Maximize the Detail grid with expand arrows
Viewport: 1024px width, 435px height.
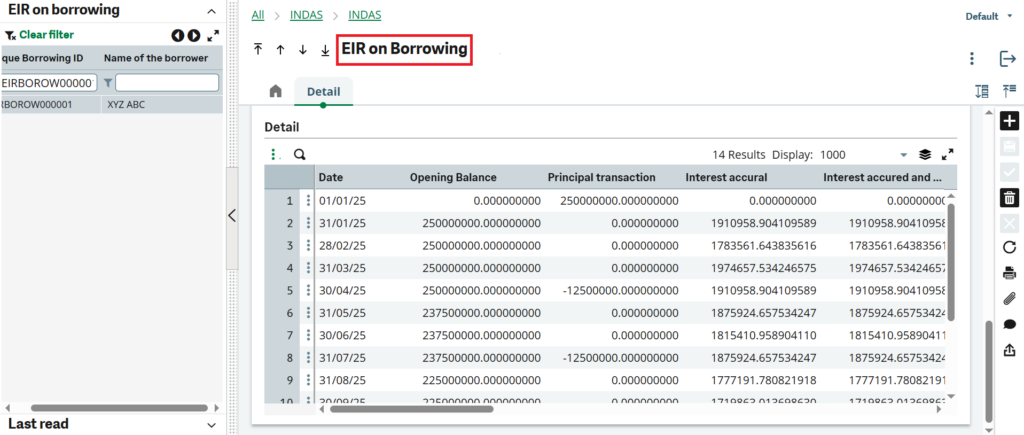pyautogui.click(x=948, y=155)
